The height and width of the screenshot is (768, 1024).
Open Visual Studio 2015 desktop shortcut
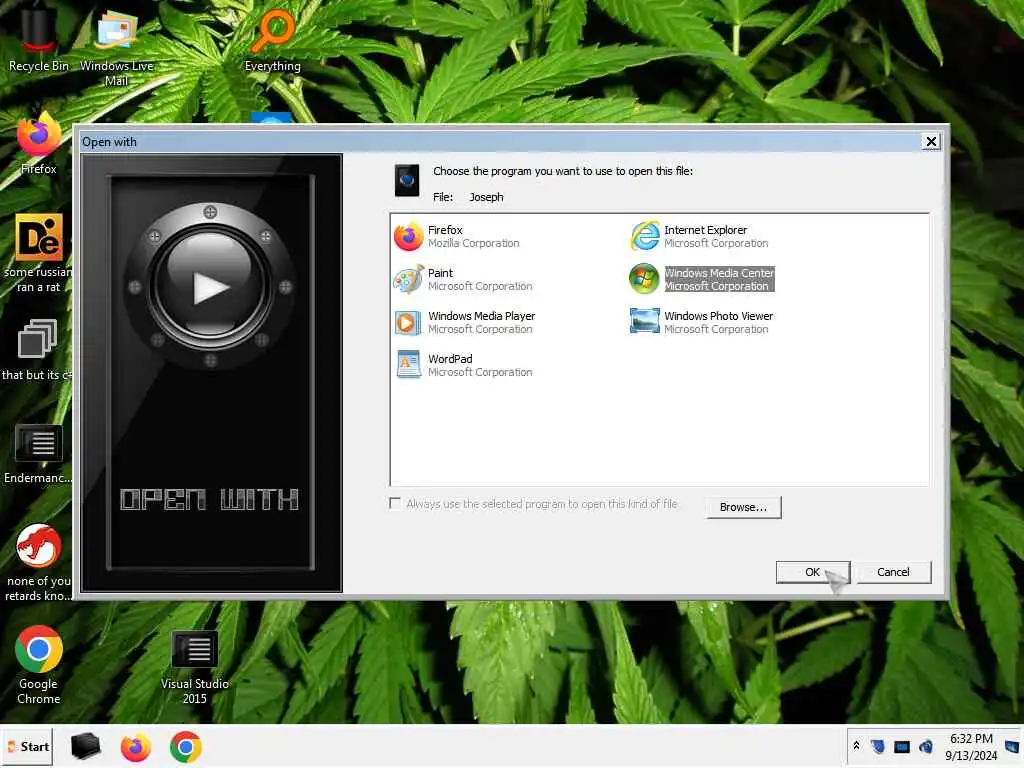tap(195, 667)
